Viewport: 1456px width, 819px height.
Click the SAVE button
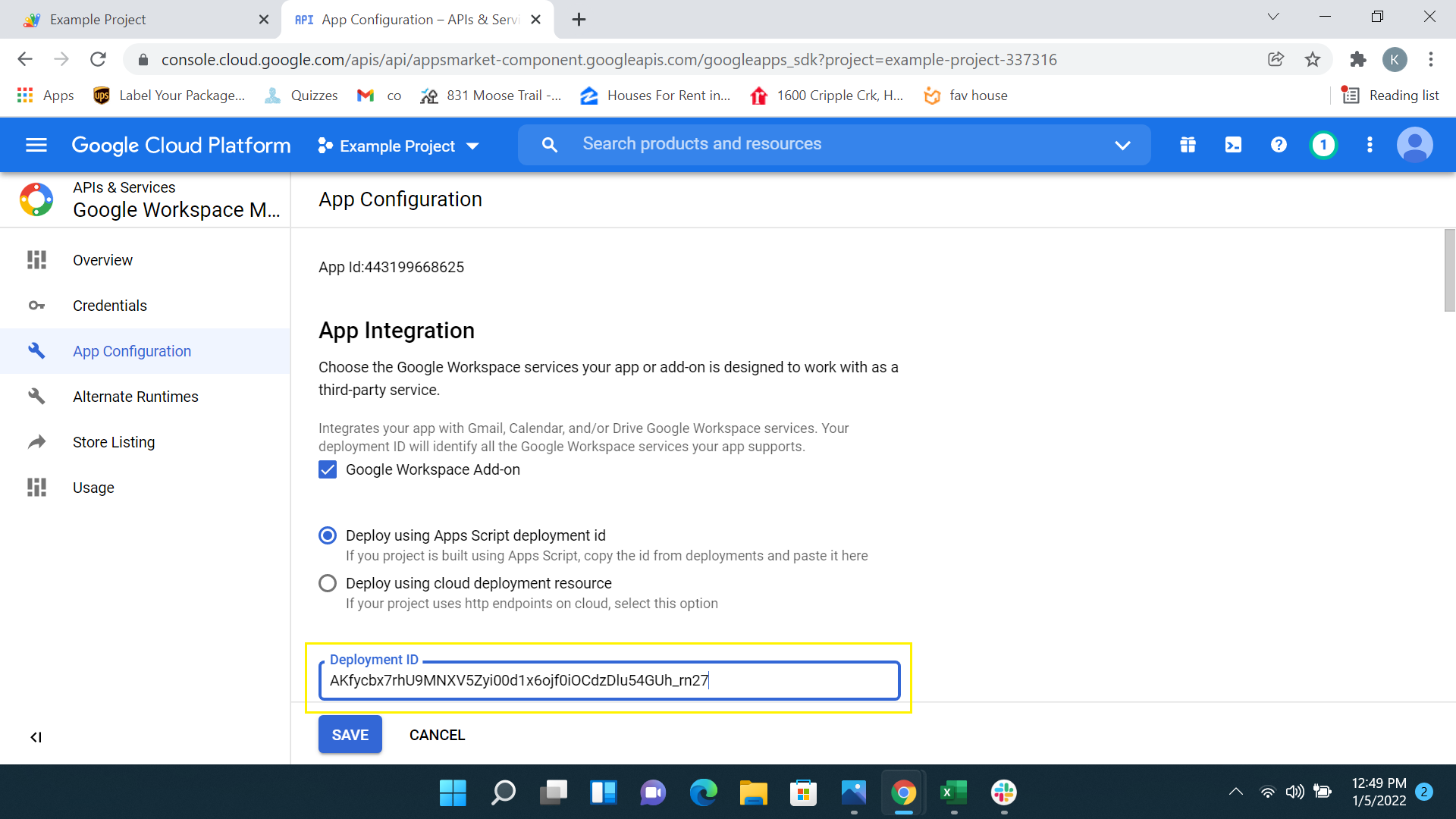350,735
